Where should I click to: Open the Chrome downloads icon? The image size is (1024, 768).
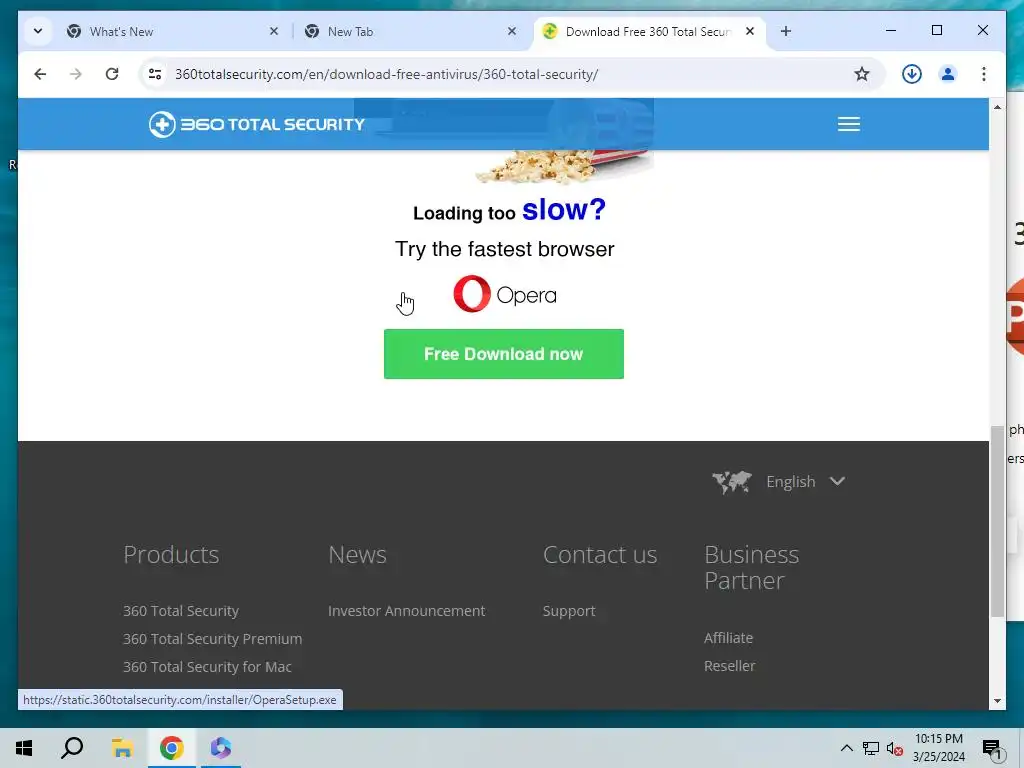912,74
